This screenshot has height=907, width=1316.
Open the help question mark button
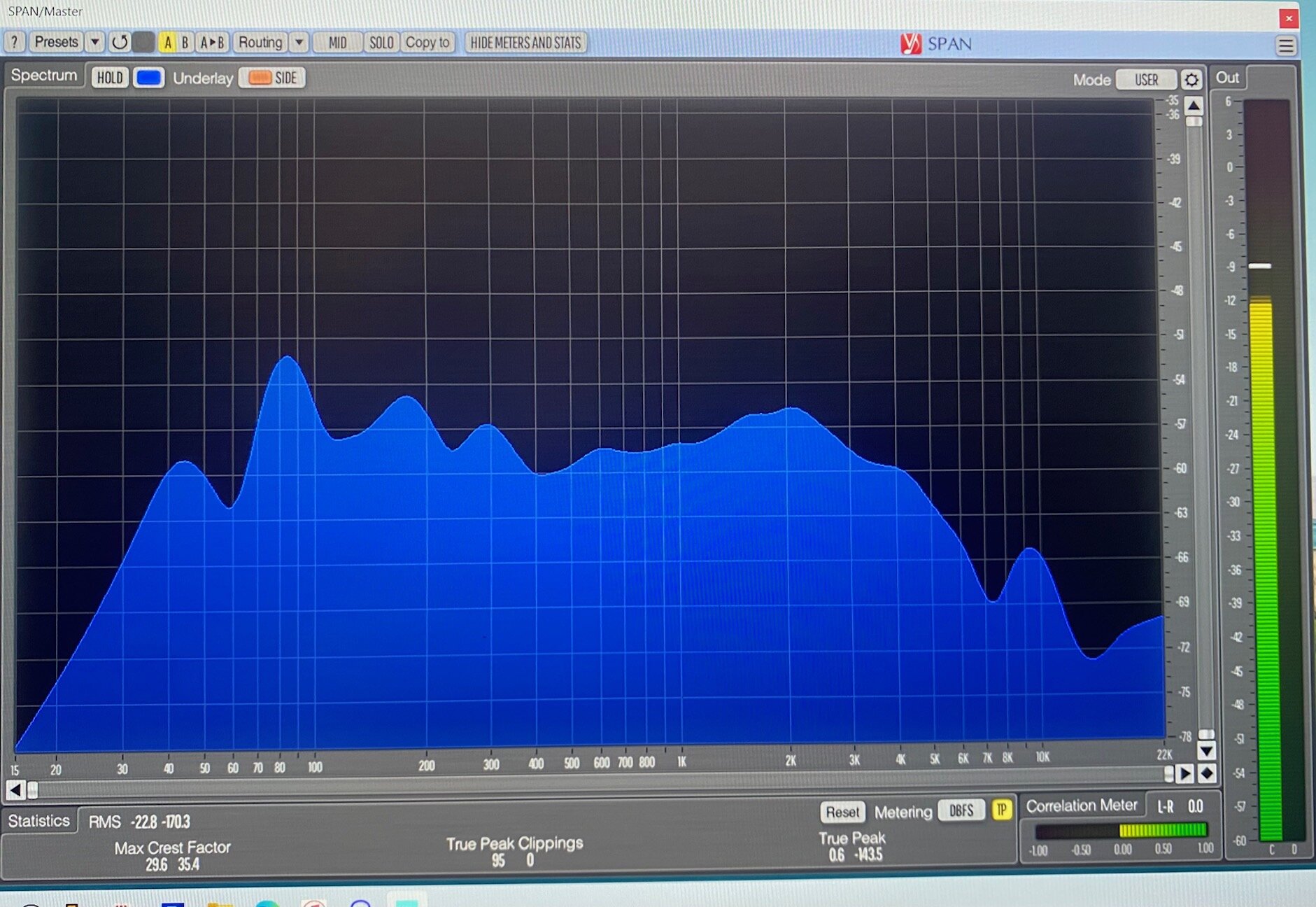click(14, 42)
